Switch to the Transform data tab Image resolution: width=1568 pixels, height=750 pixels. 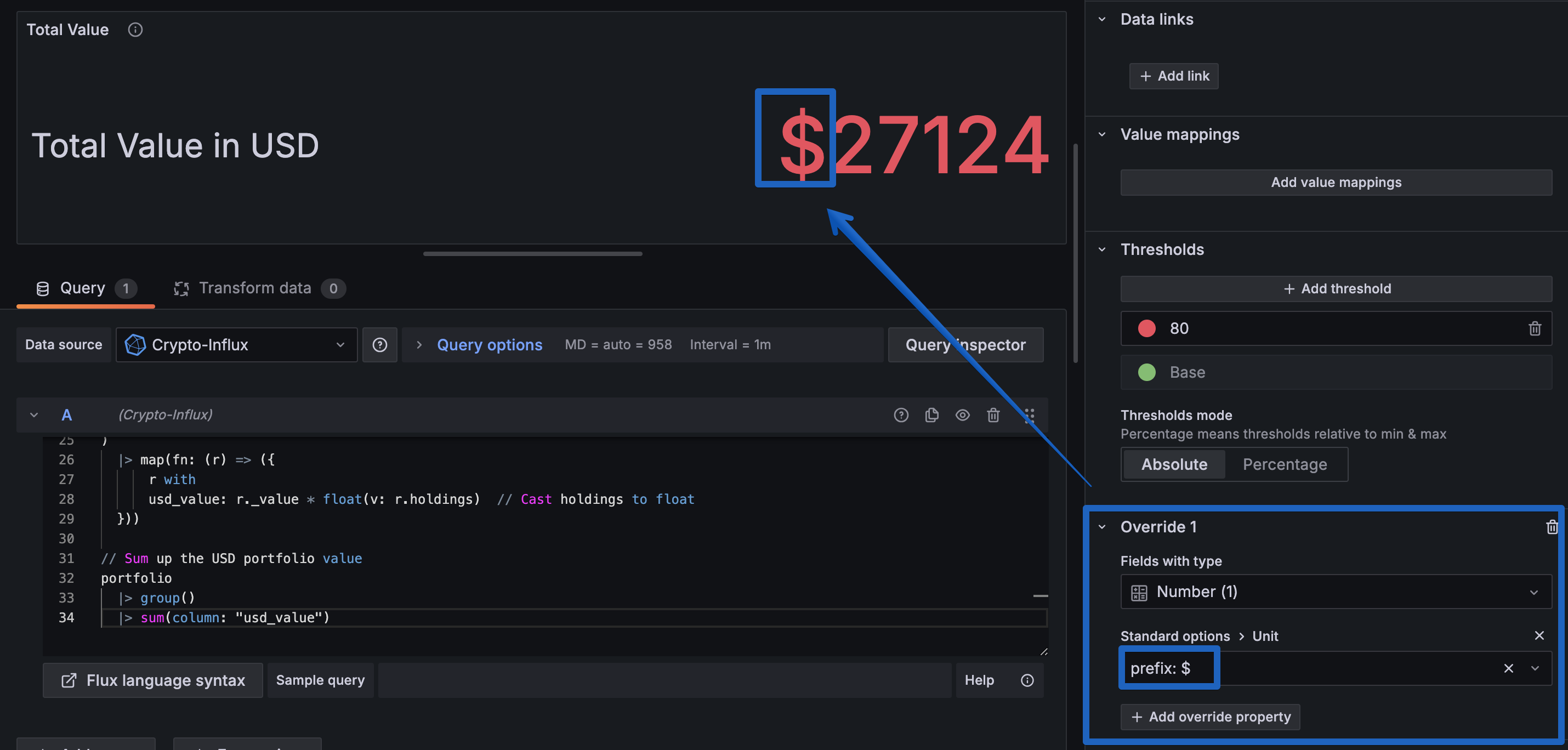click(x=255, y=288)
